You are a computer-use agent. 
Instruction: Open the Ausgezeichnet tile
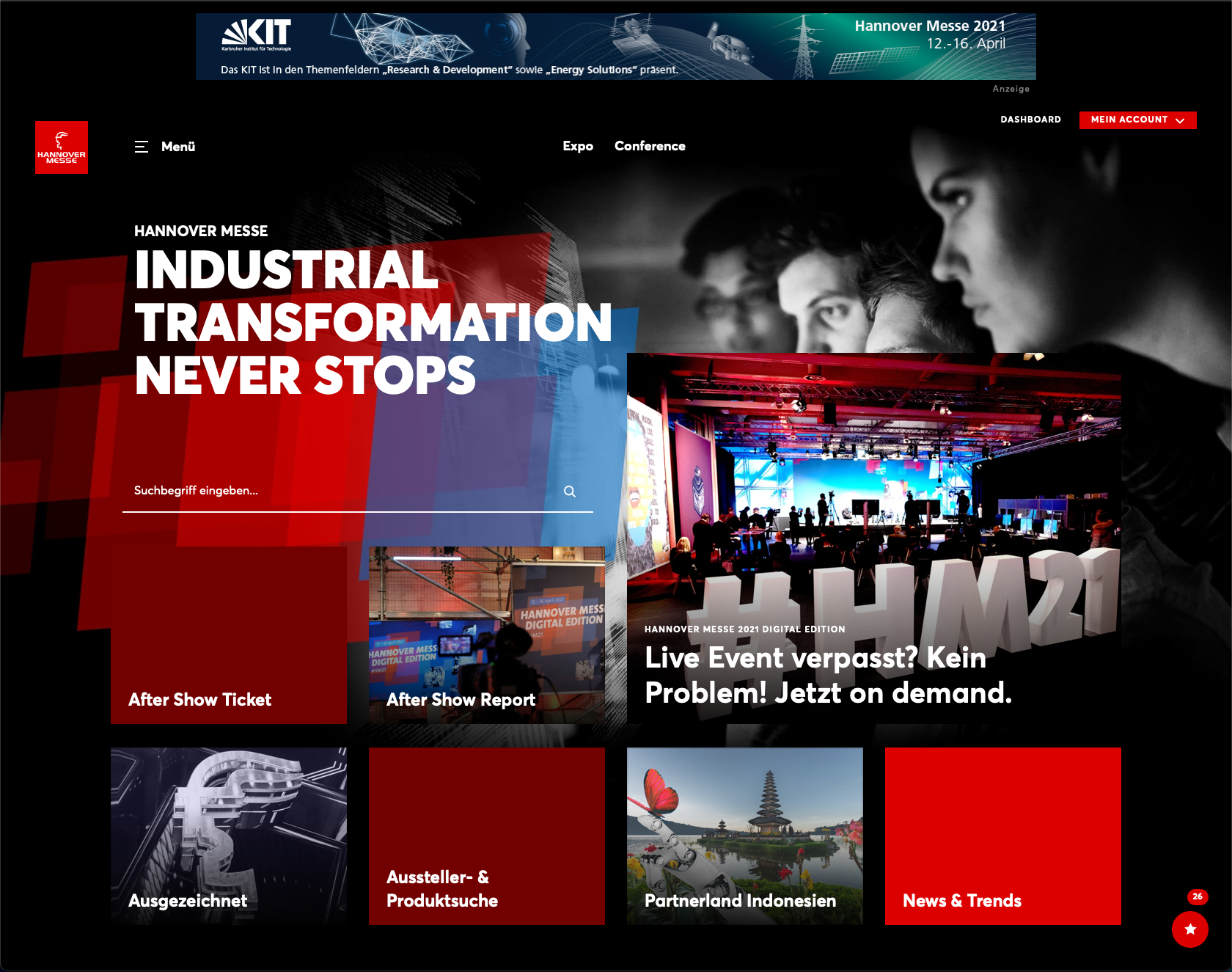click(x=229, y=836)
